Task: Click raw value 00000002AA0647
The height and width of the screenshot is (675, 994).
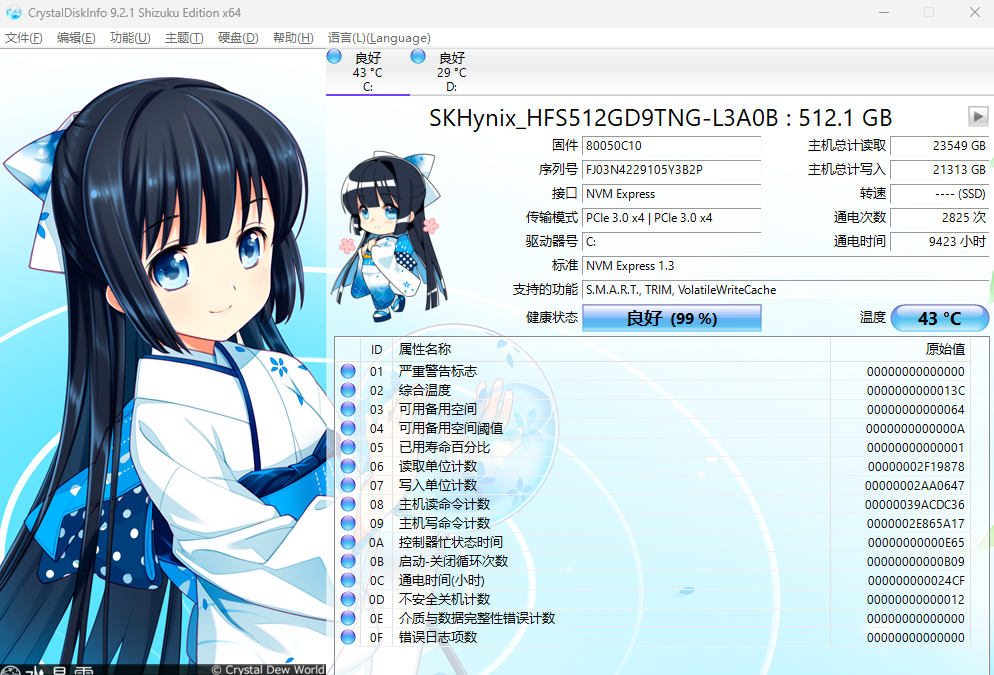Action: [915, 485]
